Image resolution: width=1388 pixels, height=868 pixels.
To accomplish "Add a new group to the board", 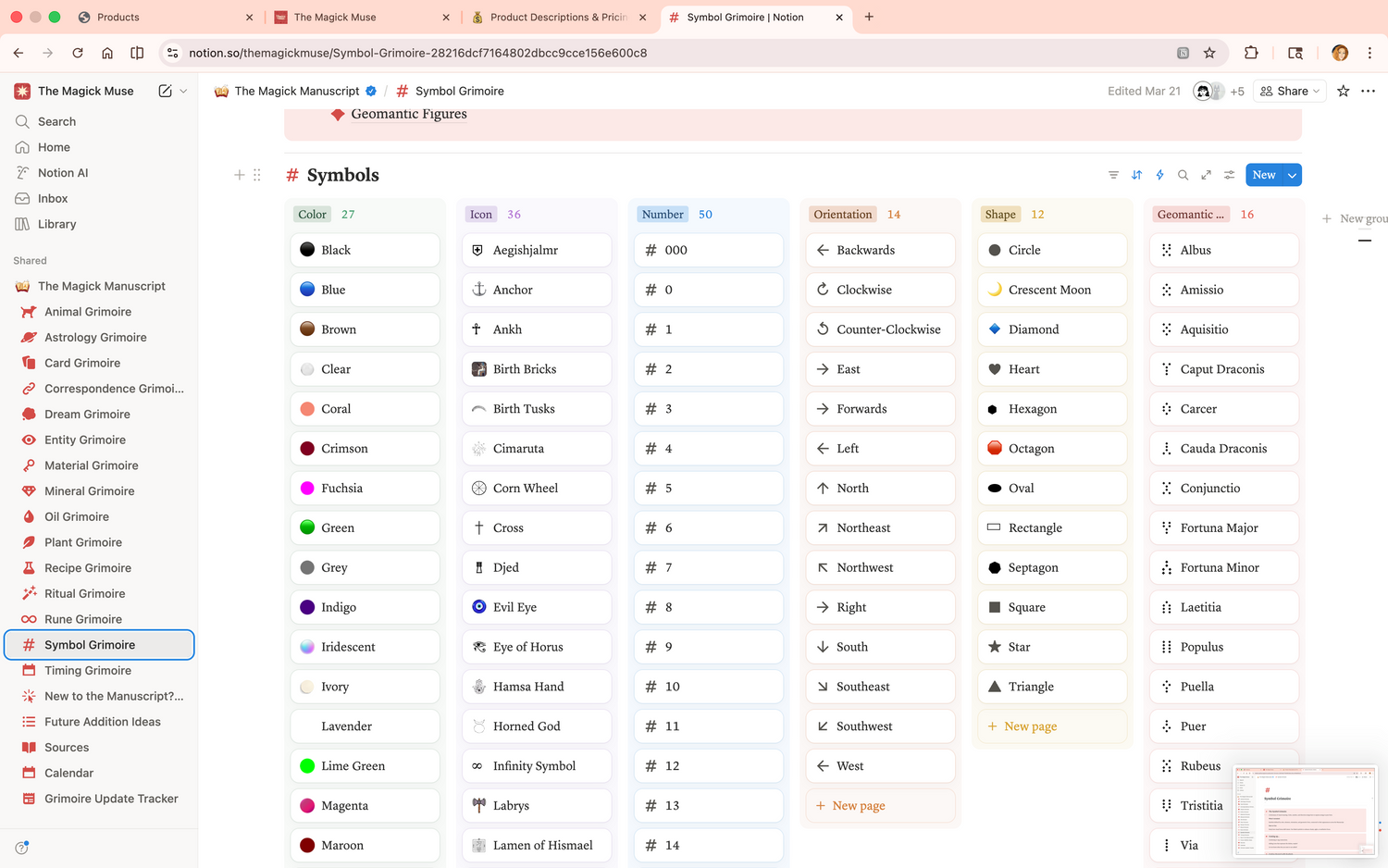I will point(1355,218).
